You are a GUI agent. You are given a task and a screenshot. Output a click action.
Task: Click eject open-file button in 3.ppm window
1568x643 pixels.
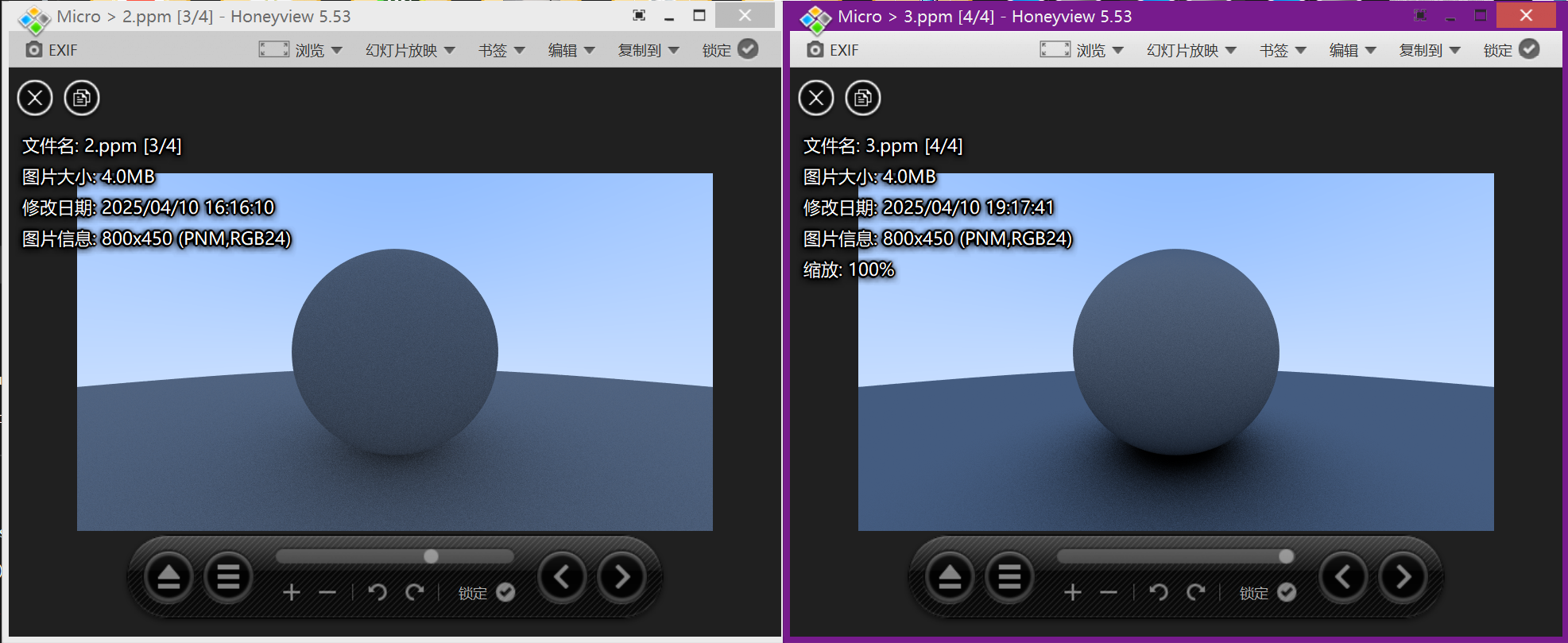pyautogui.click(x=950, y=577)
